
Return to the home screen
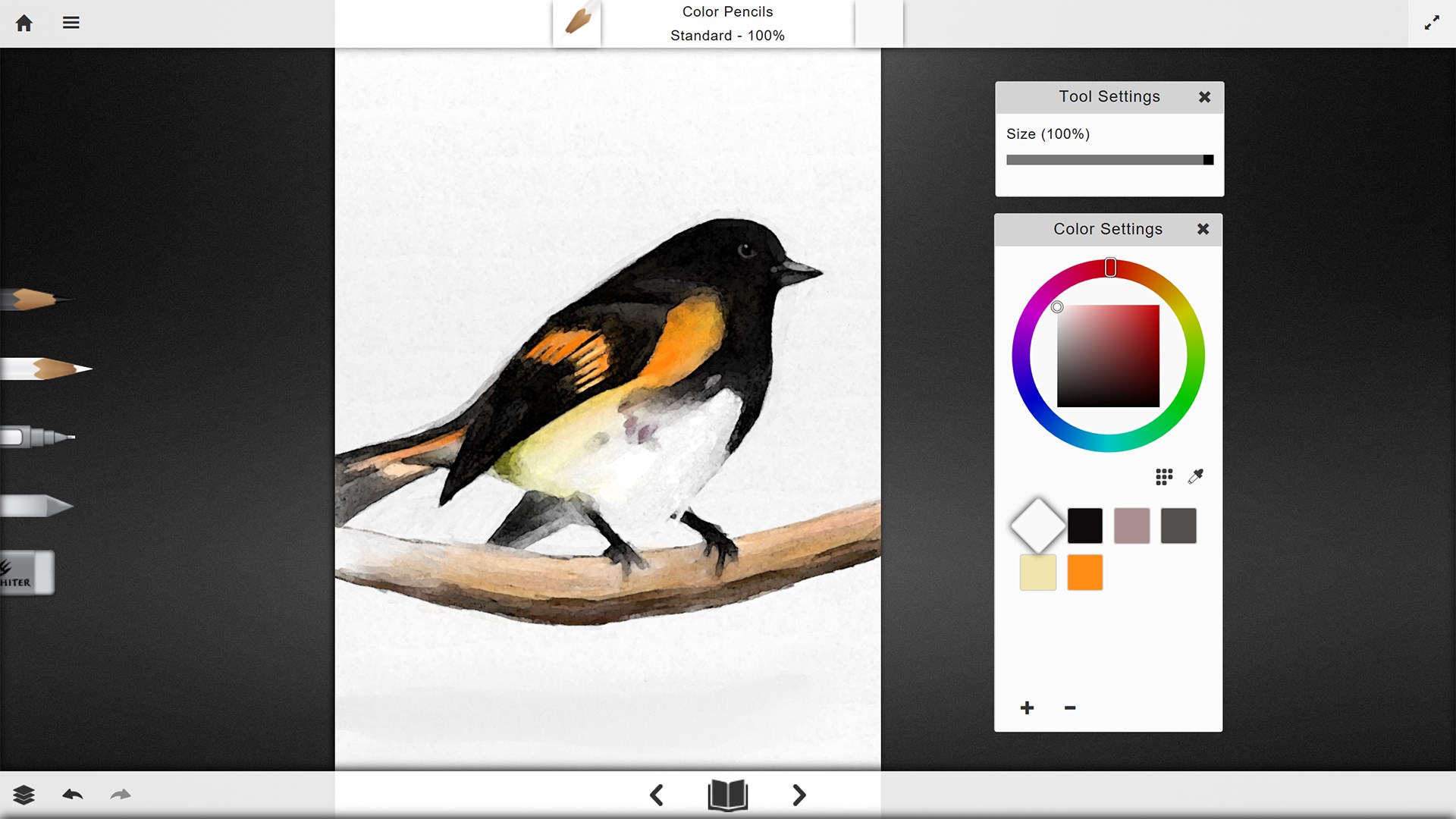tap(24, 23)
